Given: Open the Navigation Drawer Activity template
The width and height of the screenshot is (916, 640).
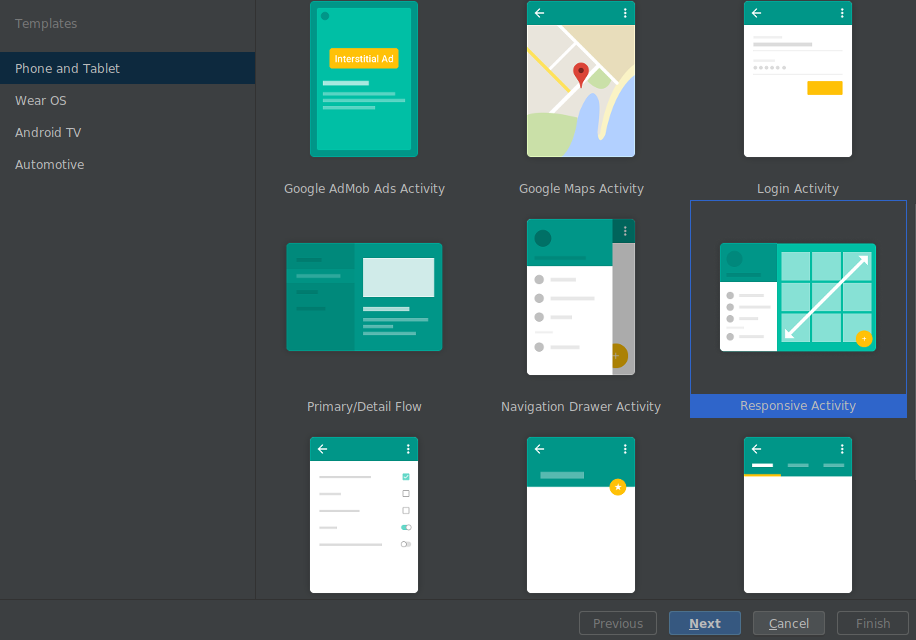Looking at the screenshot, I should [581, 297].
